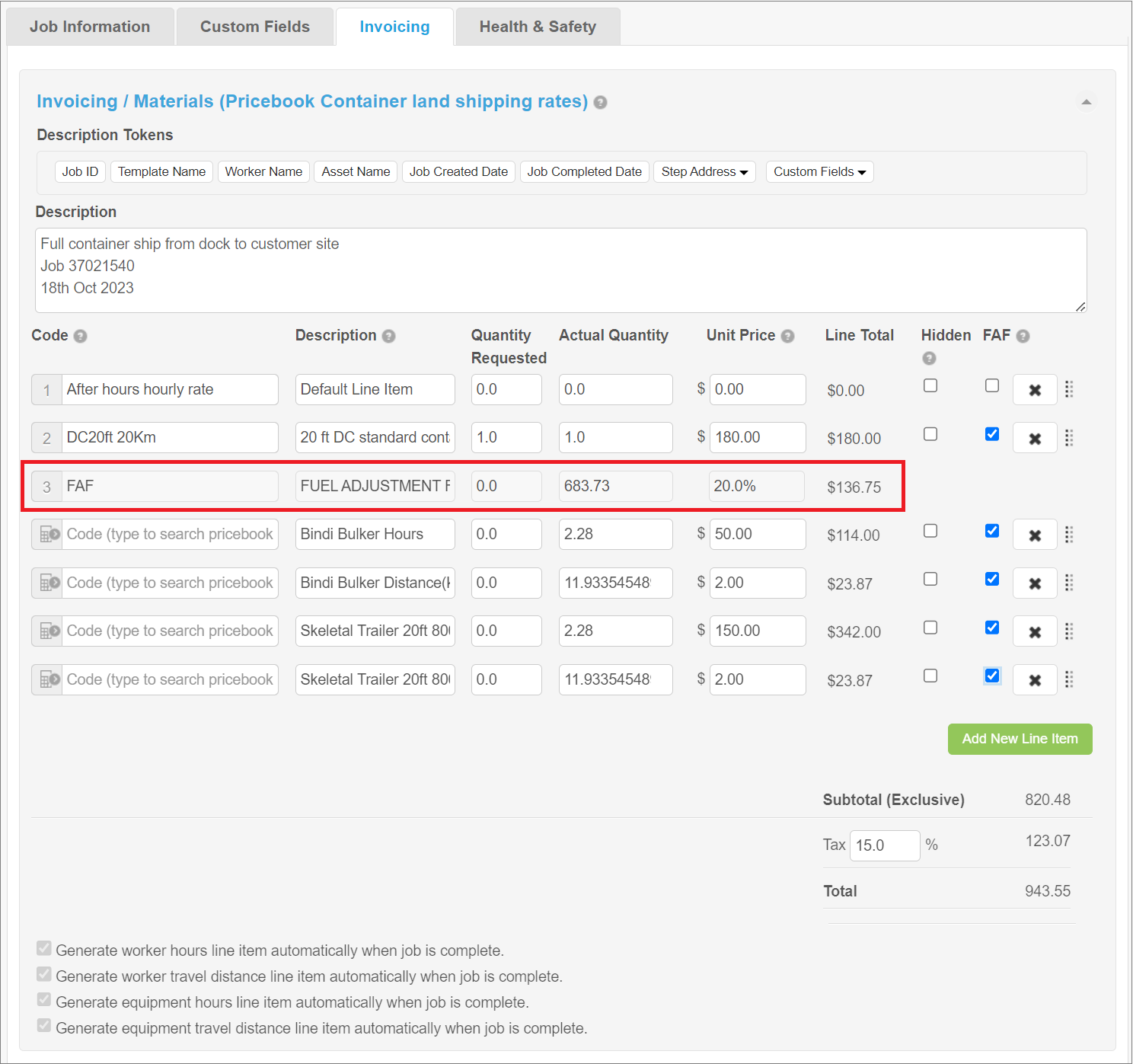The width and height of the screenshot is (1133, 1064).
Task: Click help icon next to Unit Price header
Action: point(788,336)
